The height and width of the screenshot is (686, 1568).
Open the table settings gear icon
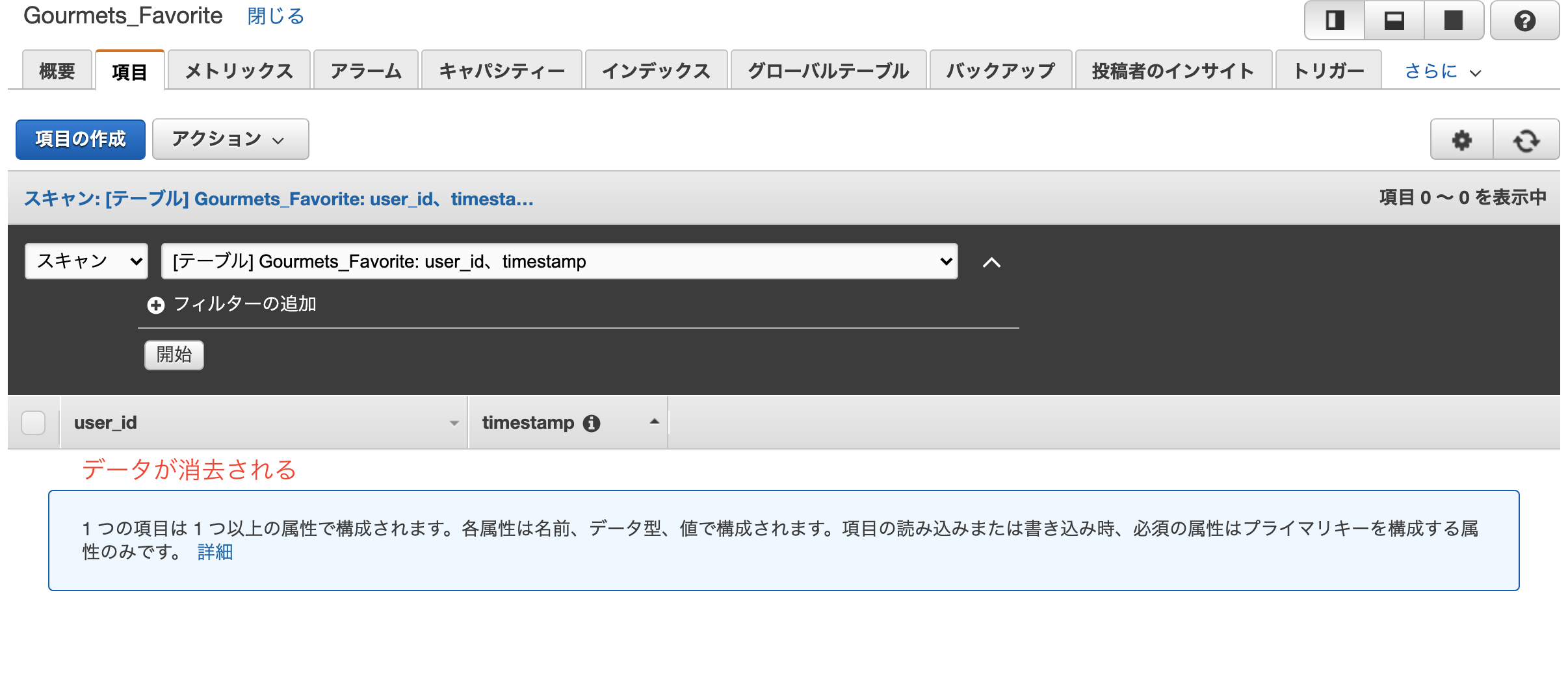(1461, 139)
